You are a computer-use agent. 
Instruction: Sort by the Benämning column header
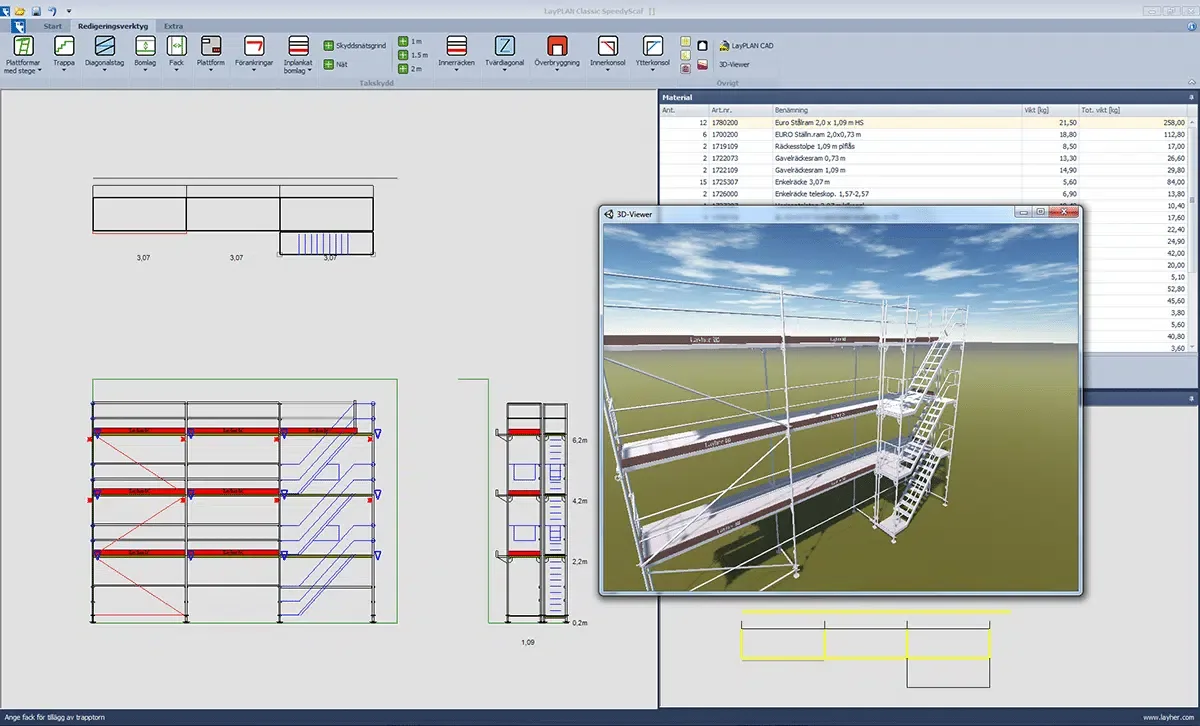click(x=896, y=110)
